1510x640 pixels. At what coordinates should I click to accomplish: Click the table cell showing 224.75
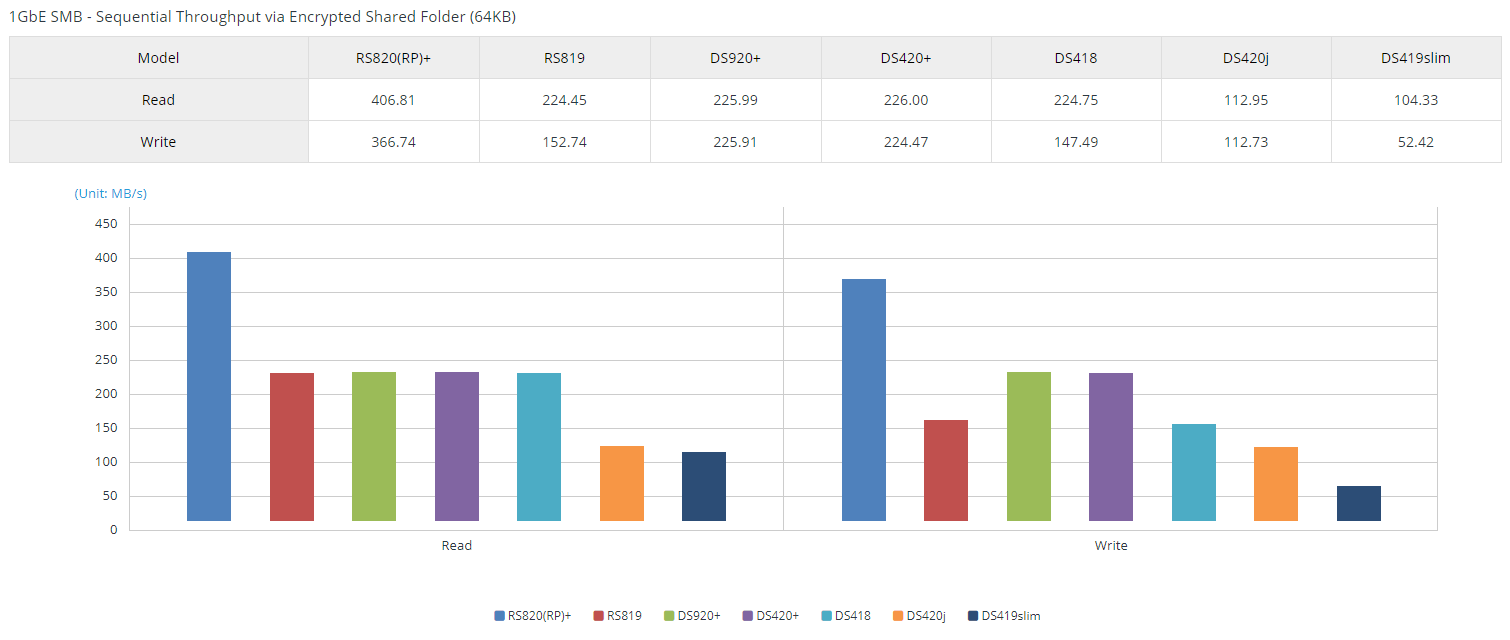click(x=1076, y=100)
